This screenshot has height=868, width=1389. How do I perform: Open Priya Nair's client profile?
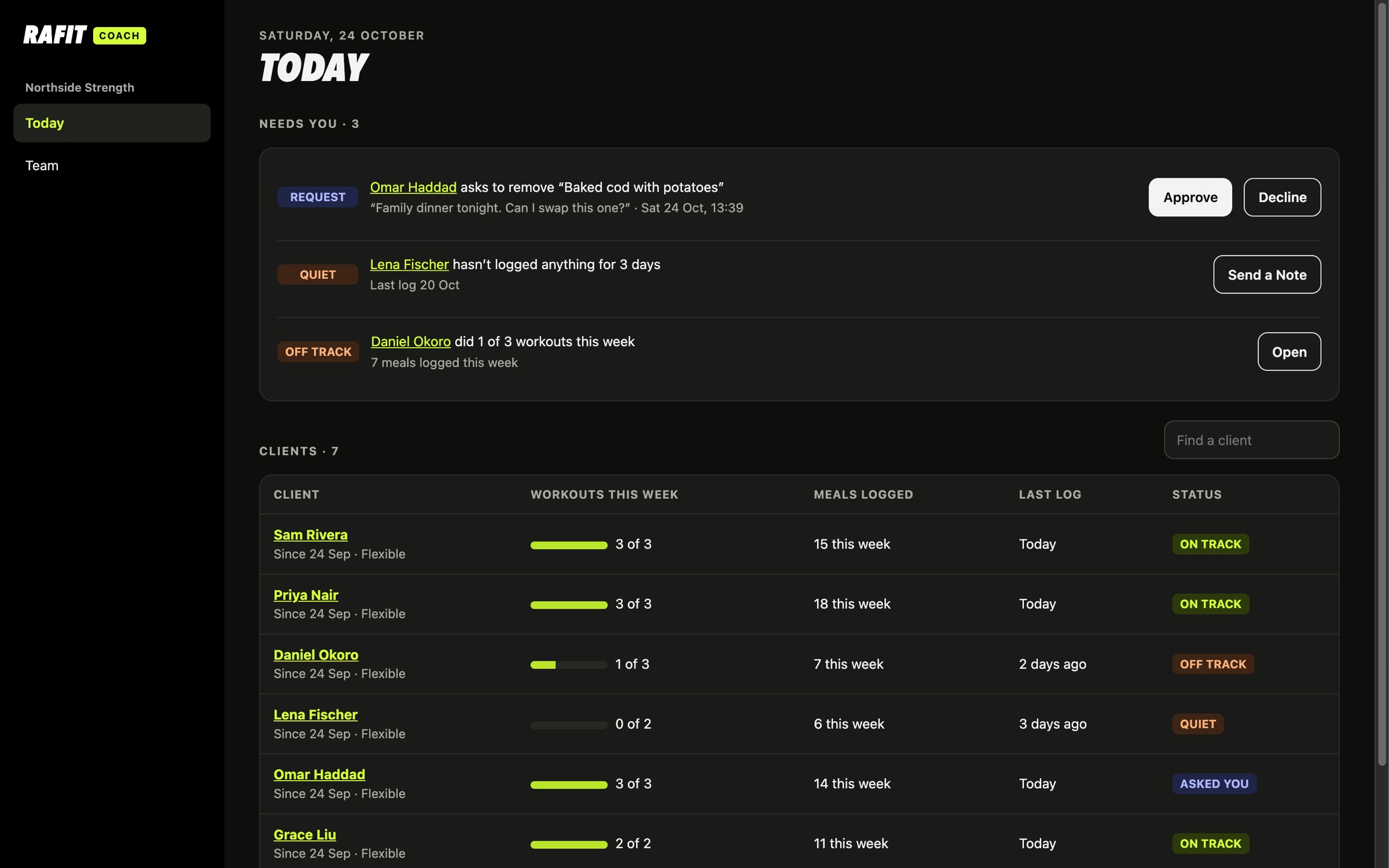pos(306,595)
